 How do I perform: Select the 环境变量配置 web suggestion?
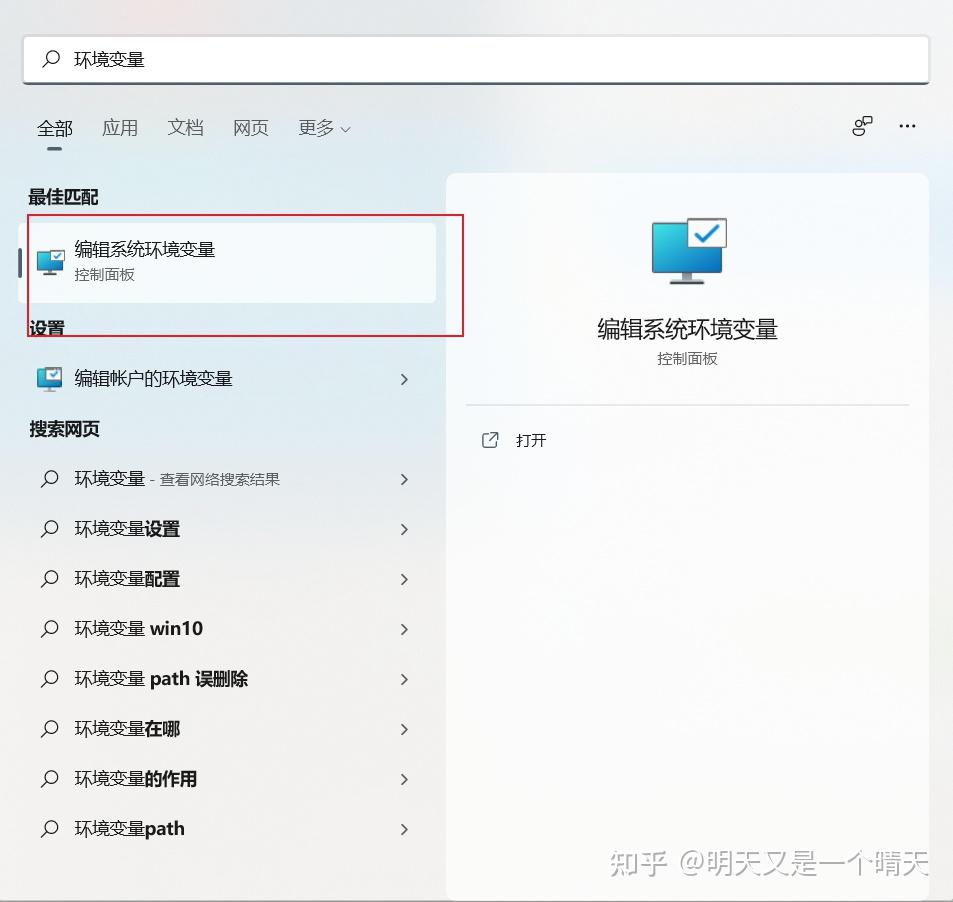pos(225,579)
